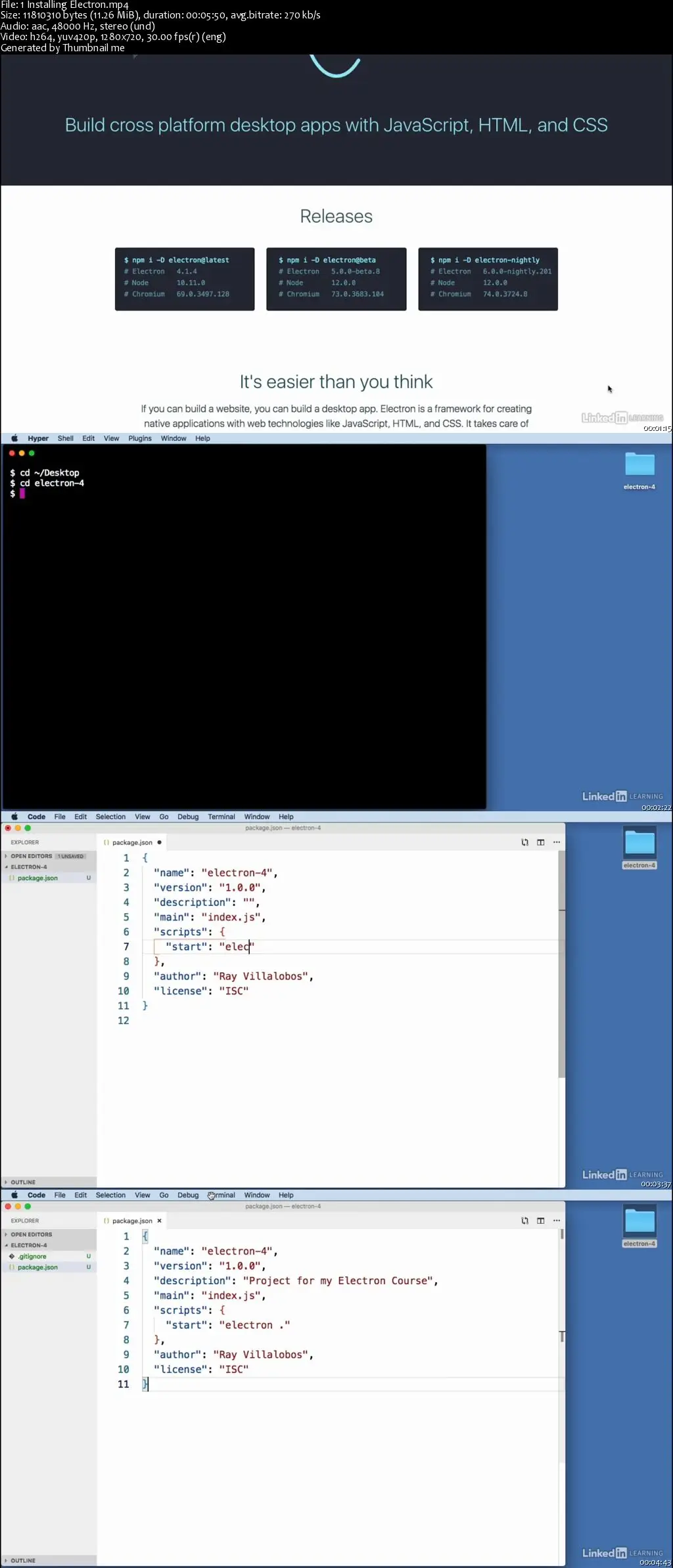Expand OPEN EDITORS section showing 1 UNSAVED badge
Image resolution: width=673 pixels, height=1568 pixels.
coord(49,856)
